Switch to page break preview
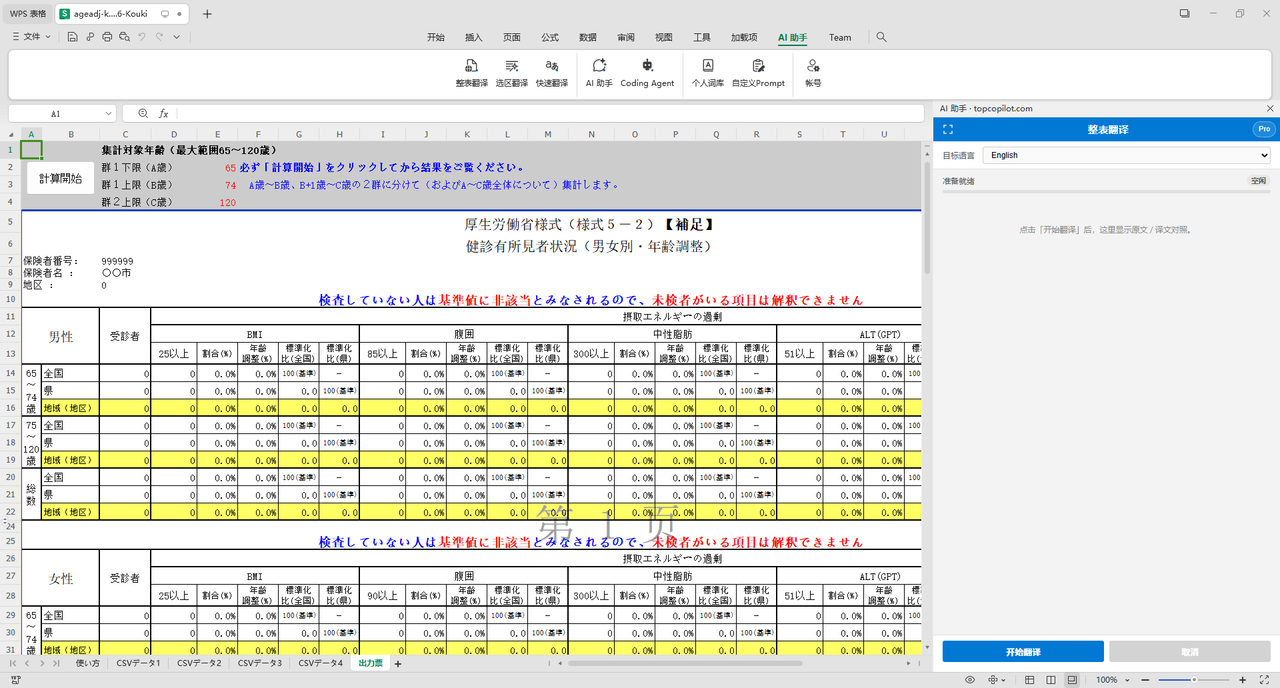This screenshot has height=688, width=1280. click(1072, 680)
